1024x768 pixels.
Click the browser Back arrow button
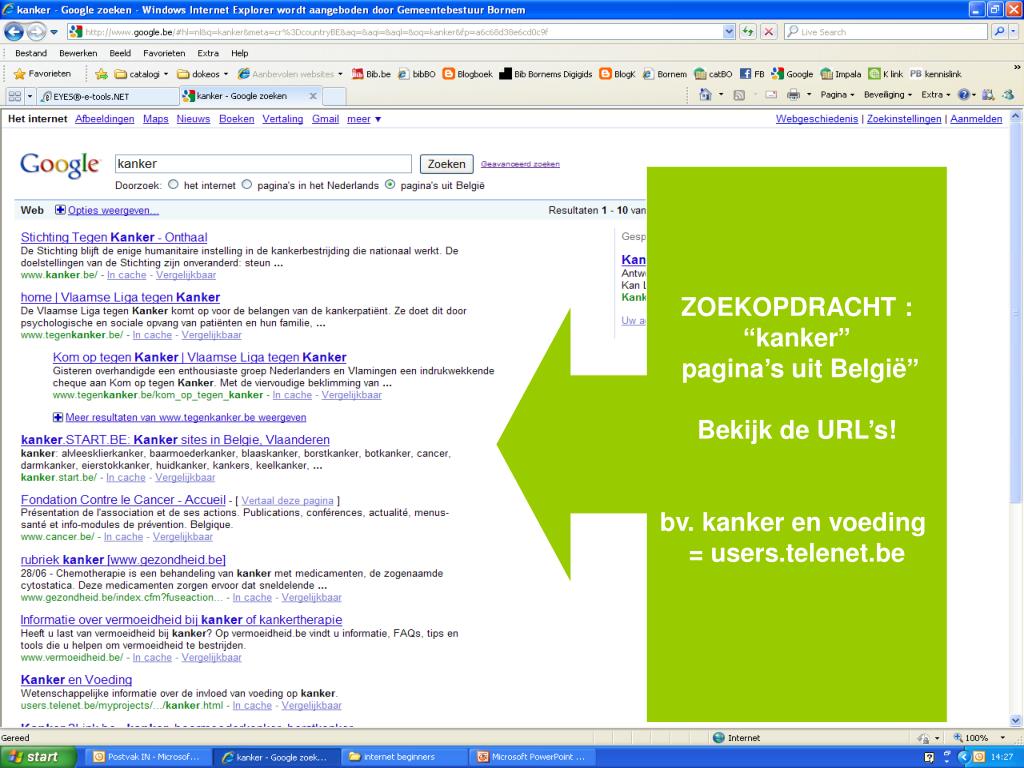(x=14, y=31)
